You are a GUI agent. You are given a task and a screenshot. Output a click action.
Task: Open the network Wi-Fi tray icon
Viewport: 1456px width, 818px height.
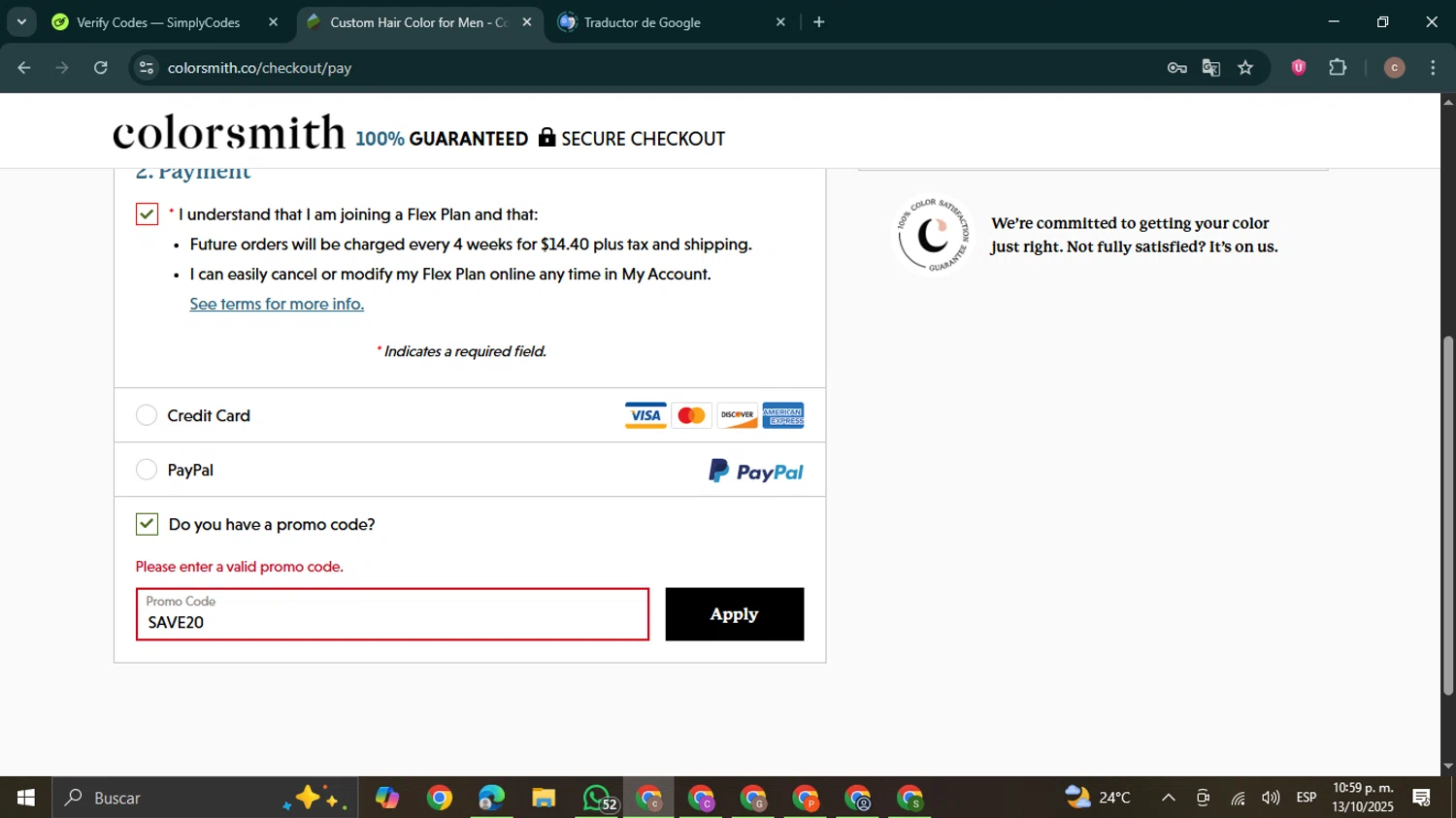[1239, 799]
